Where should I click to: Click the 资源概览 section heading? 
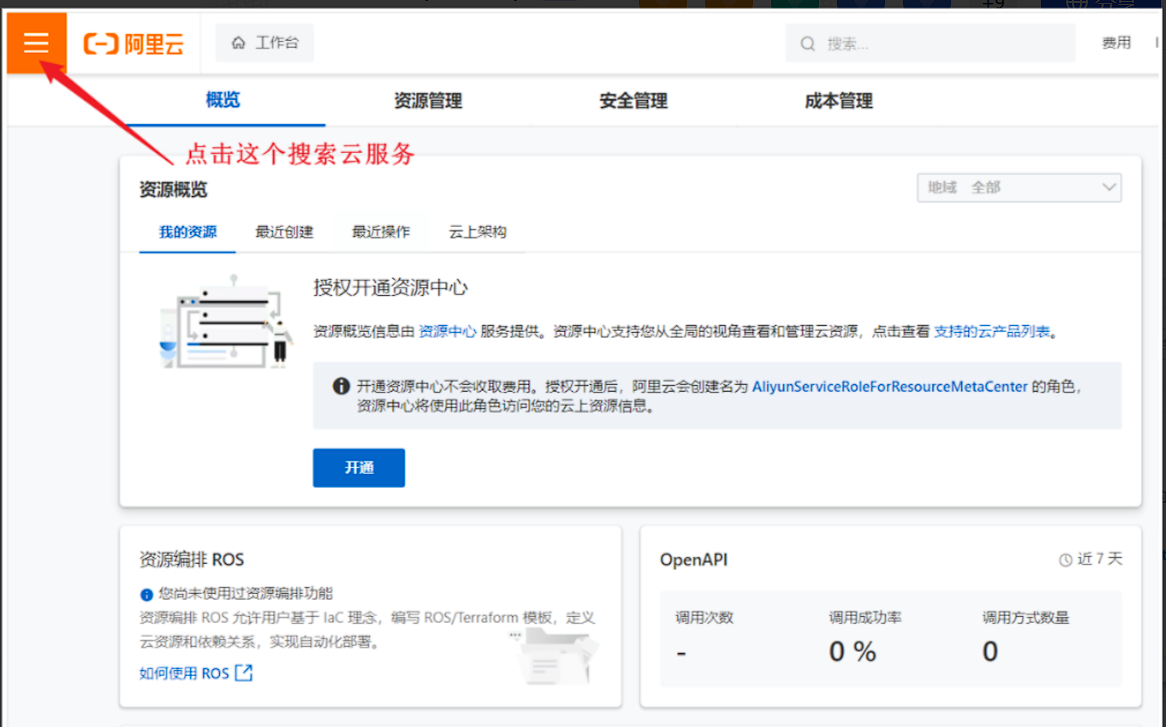(173, 190)
